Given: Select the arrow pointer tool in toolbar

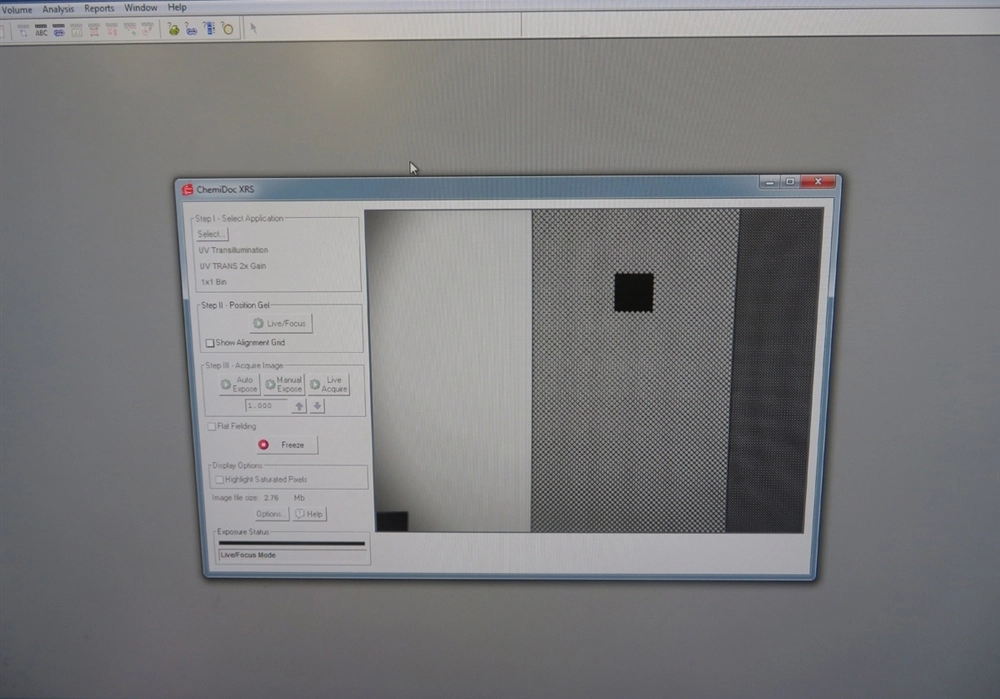Looking at the screenshot, I should point(253,28).
